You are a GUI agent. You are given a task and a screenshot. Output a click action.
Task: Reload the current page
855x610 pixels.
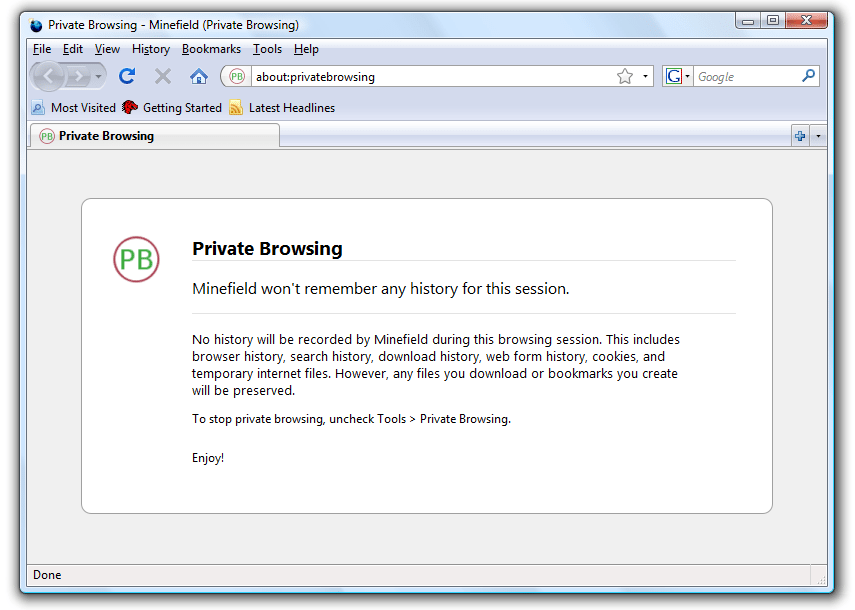tap(126, 76)
